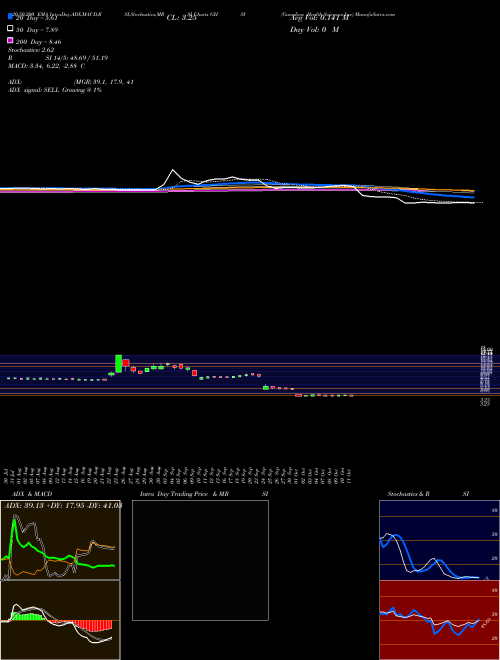Click the 'Avg Vol: 0.141 M' label
500x660 pixels.
pyautogui.click(x=319, y=18)
